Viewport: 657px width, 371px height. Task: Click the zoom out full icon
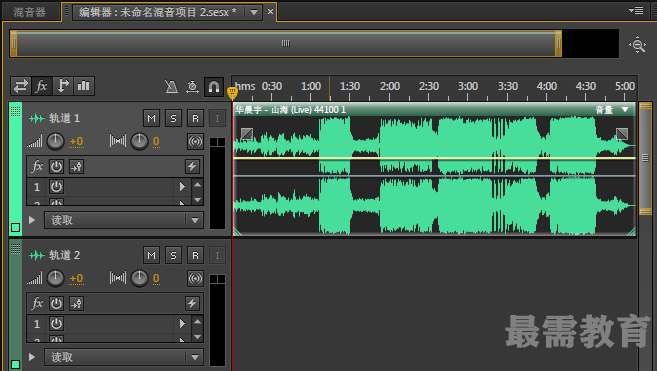637,44
